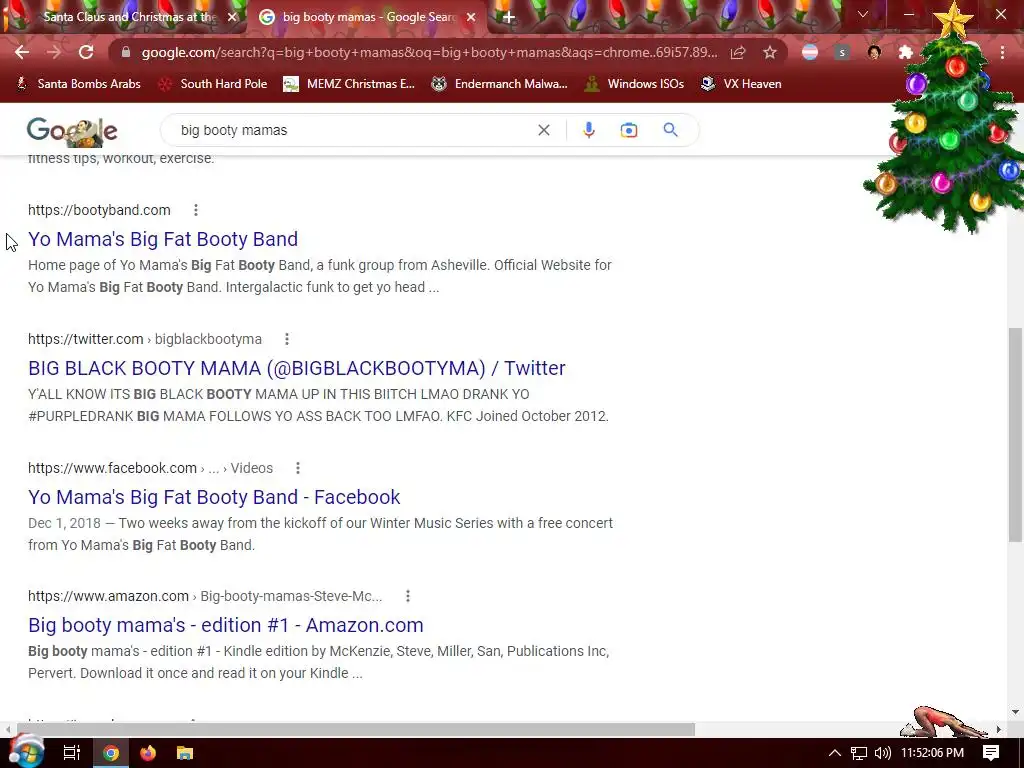Click the grey 's' extension icon

point(842,52)
